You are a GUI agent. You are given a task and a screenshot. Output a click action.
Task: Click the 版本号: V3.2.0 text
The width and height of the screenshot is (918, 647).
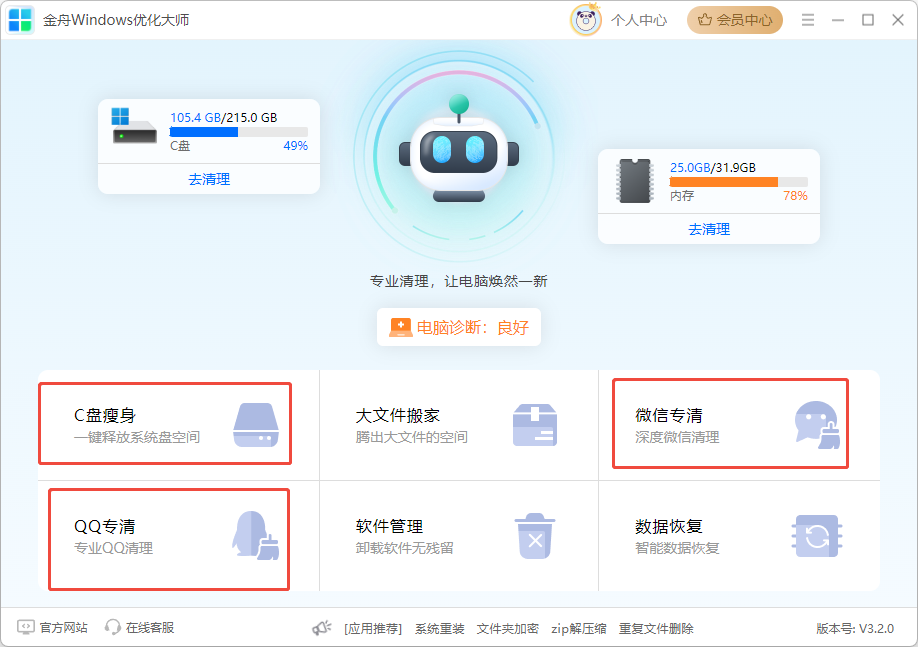click(x=855, y=629)
